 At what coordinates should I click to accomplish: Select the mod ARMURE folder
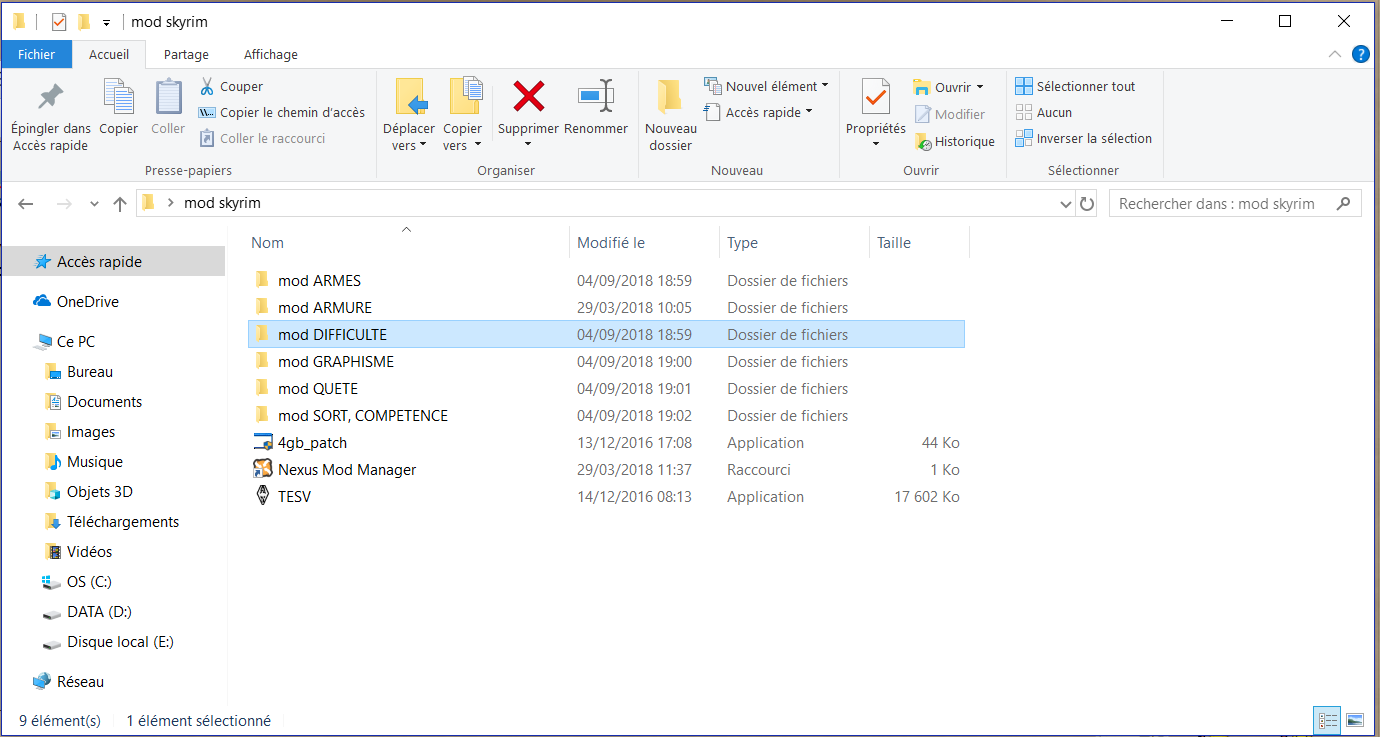(606, 308)
